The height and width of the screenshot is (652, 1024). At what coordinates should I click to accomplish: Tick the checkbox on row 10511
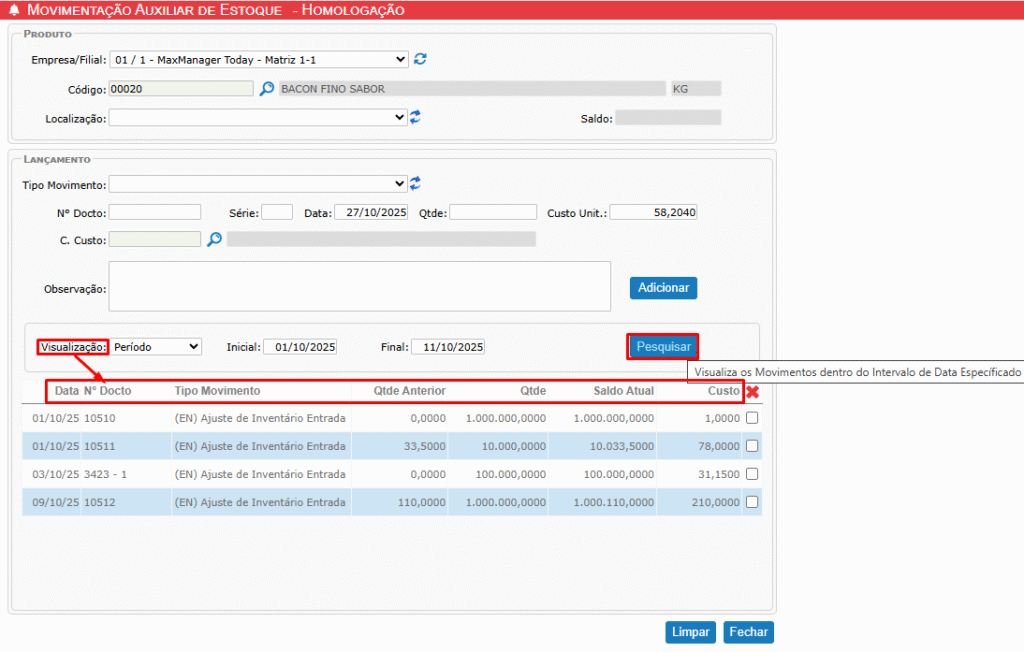coord(752,446)
